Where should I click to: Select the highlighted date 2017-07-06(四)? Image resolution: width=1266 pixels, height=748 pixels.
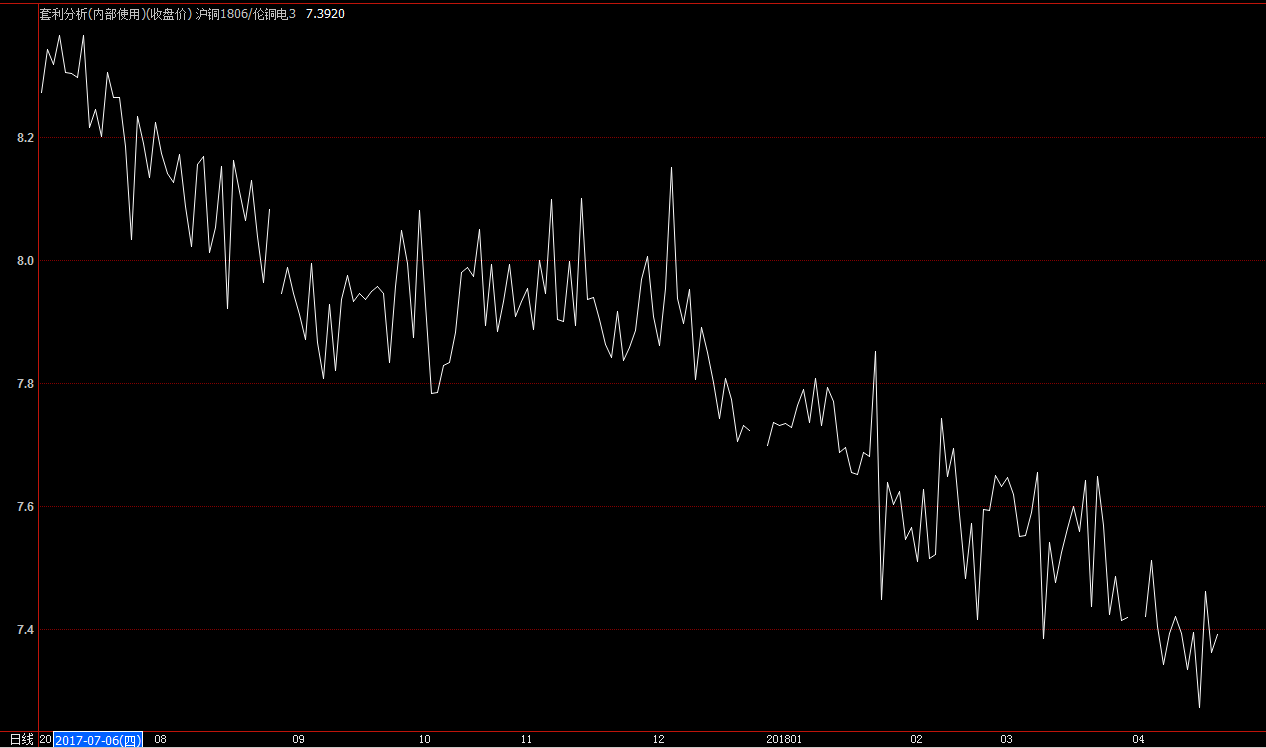[98, 740]
